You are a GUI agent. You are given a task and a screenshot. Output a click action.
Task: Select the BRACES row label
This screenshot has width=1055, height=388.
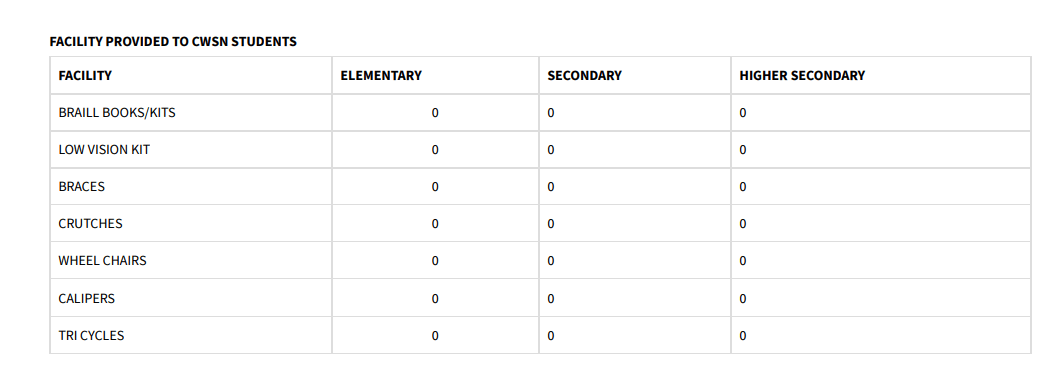pyautogui.click(x=81, y=186)
